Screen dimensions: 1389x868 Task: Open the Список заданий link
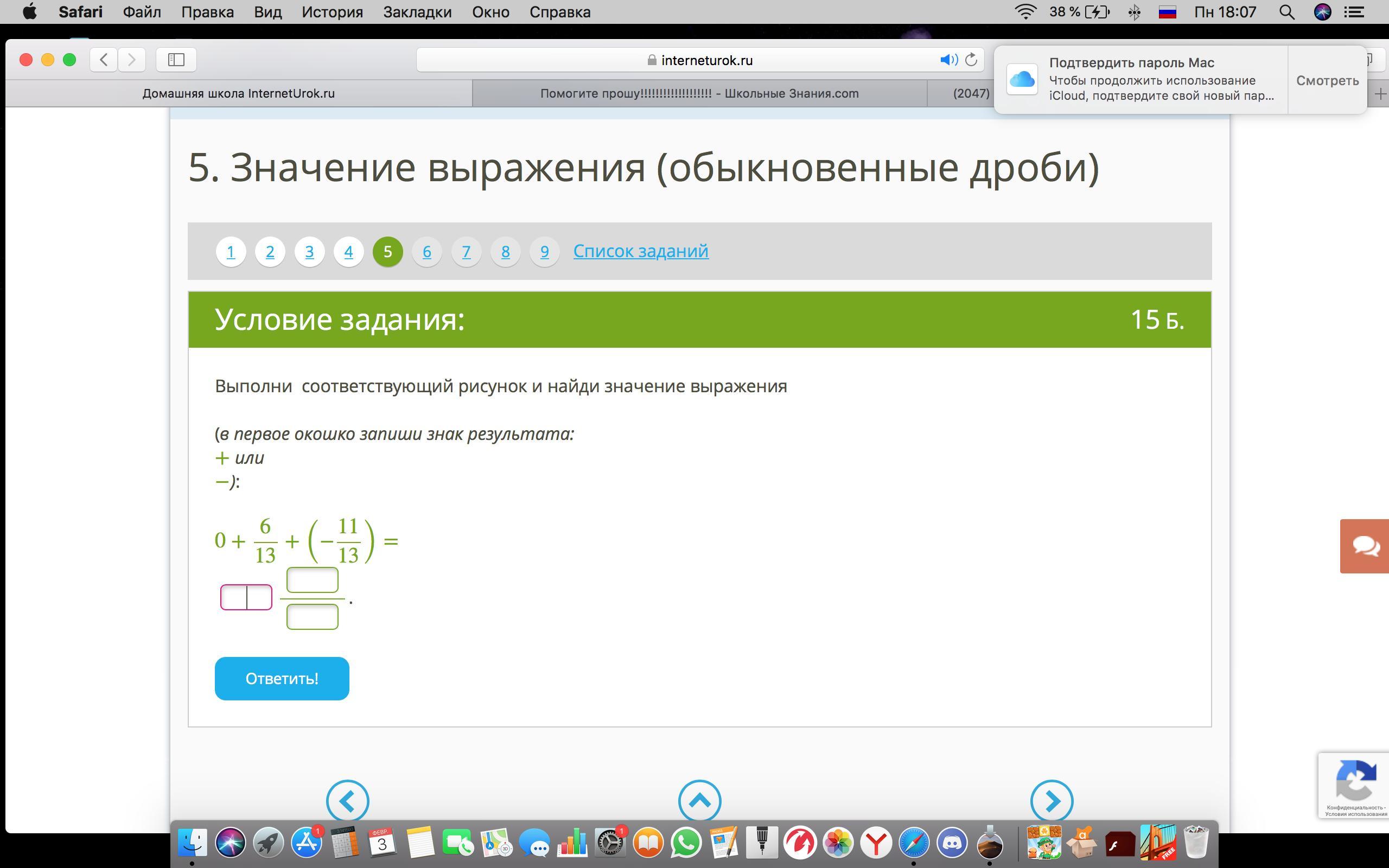(x=641, y=251)
